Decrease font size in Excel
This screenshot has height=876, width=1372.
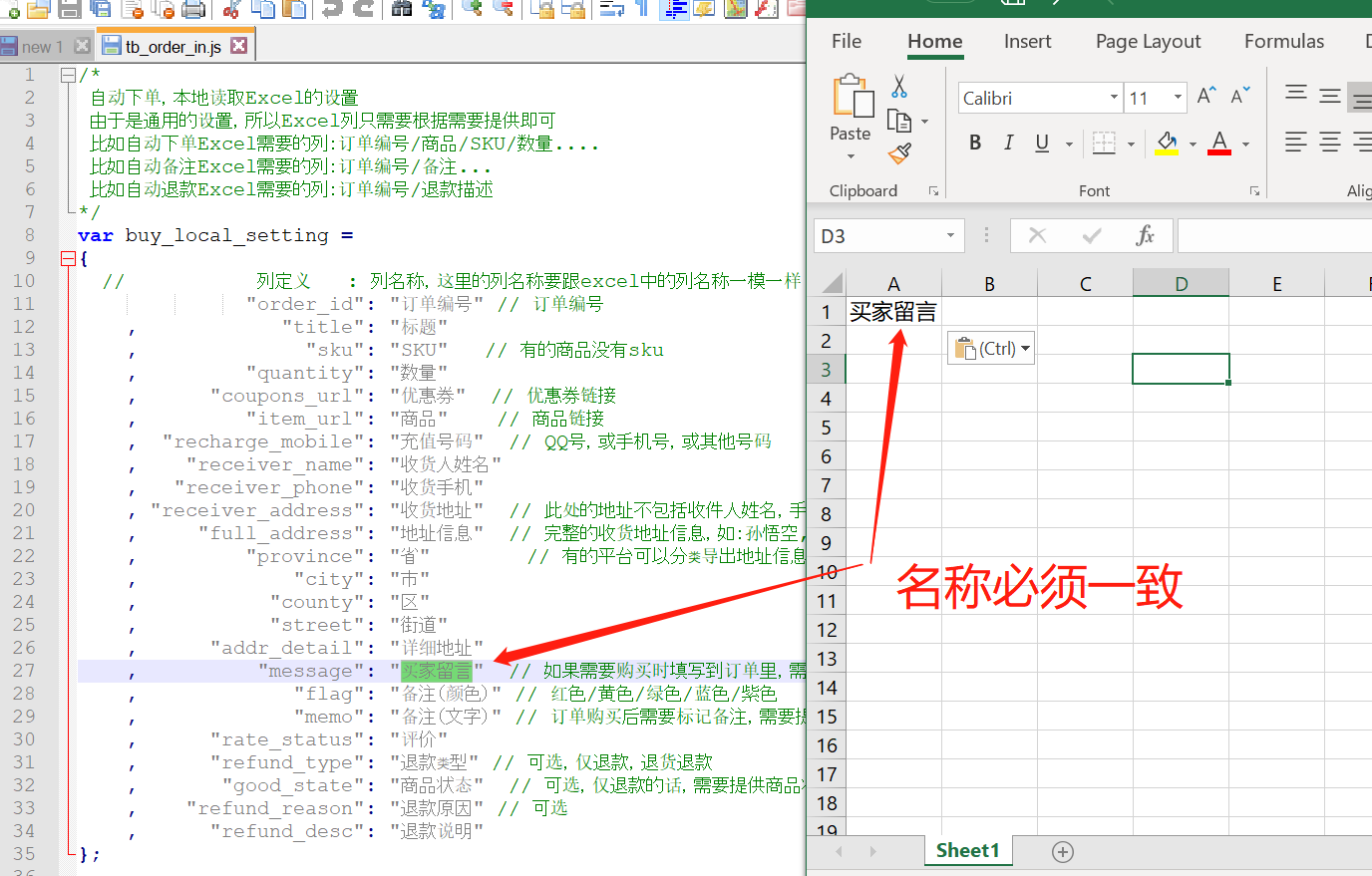click(x=1239, y=97)
